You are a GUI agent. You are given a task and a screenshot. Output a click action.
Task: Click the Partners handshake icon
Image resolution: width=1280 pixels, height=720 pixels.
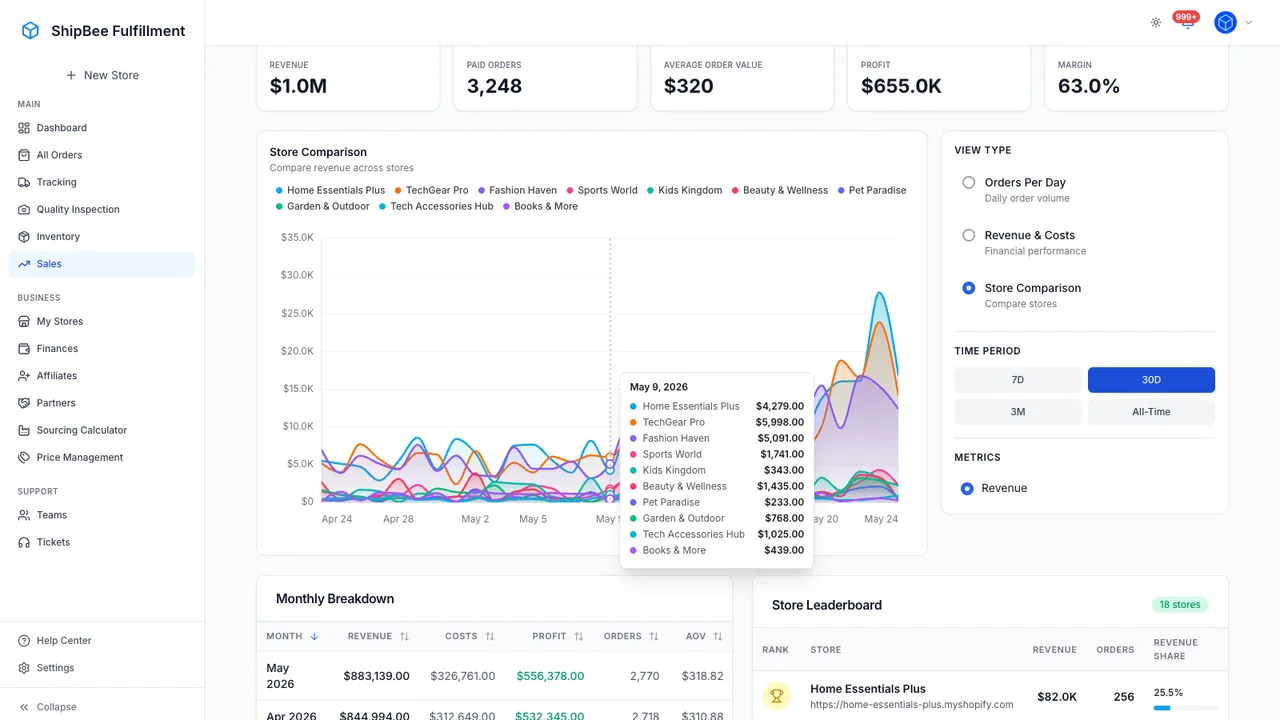click(25, 403)
